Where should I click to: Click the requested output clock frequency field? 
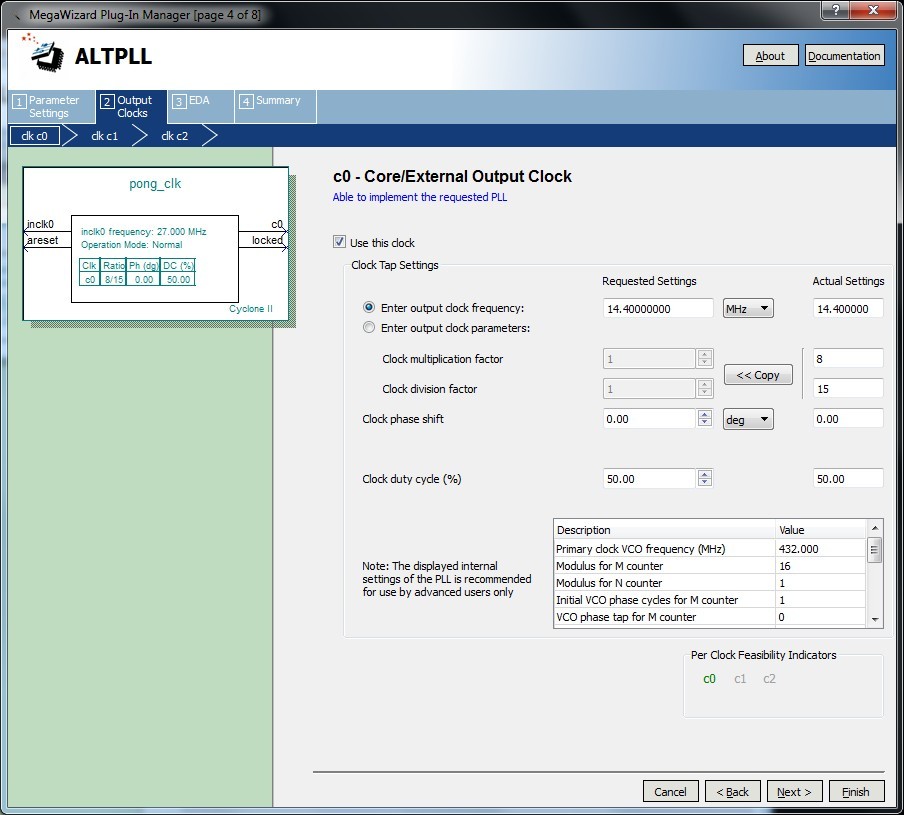pos(658,309)
